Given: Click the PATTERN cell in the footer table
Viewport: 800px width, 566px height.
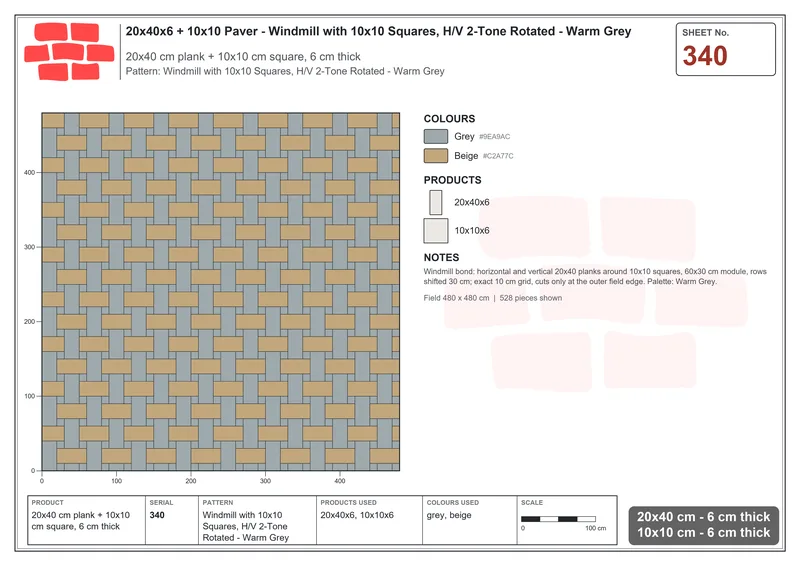Looking at the screenshot, I should click(257, 520).
